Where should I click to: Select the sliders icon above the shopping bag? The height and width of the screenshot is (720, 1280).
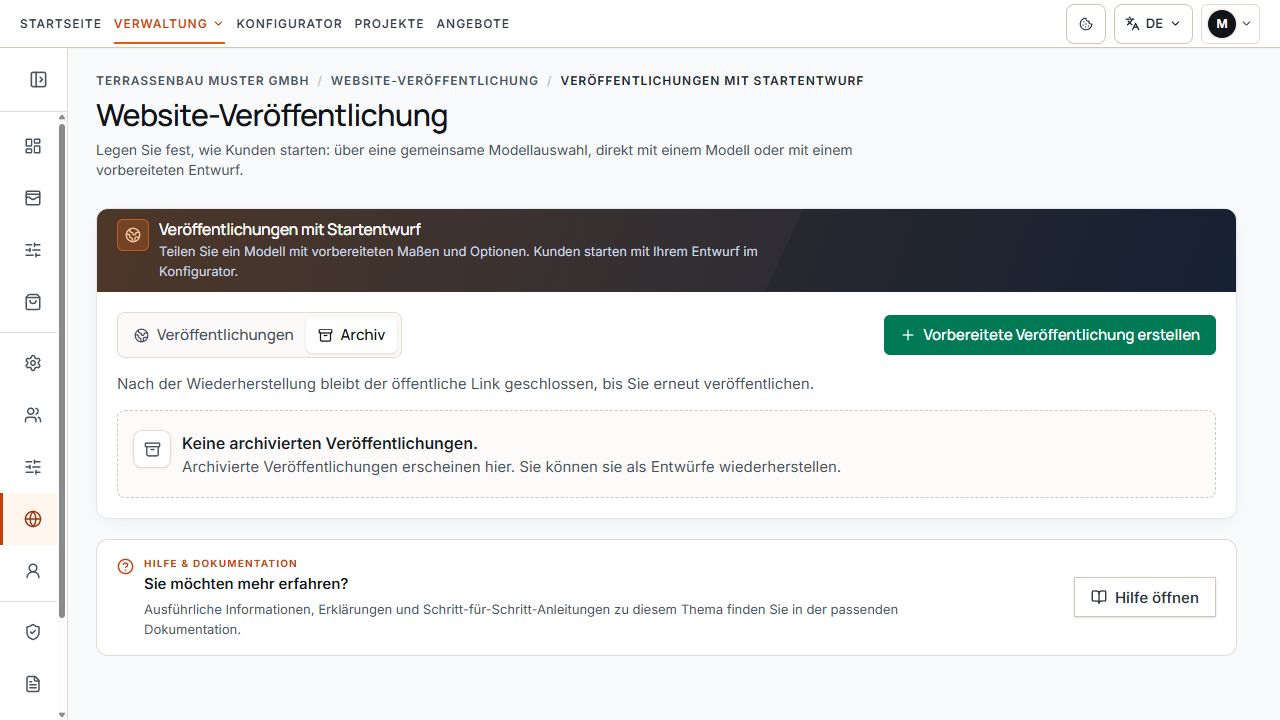[33, 250]
